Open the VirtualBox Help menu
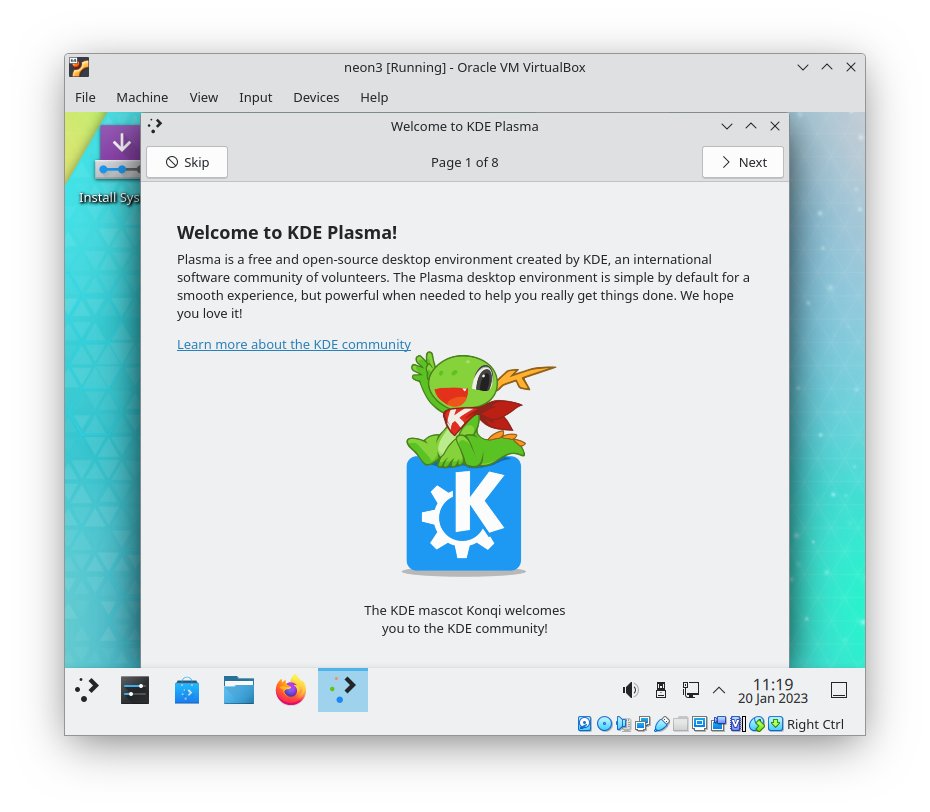The width and height of the screenshot is (930, 812). point(374,97)
